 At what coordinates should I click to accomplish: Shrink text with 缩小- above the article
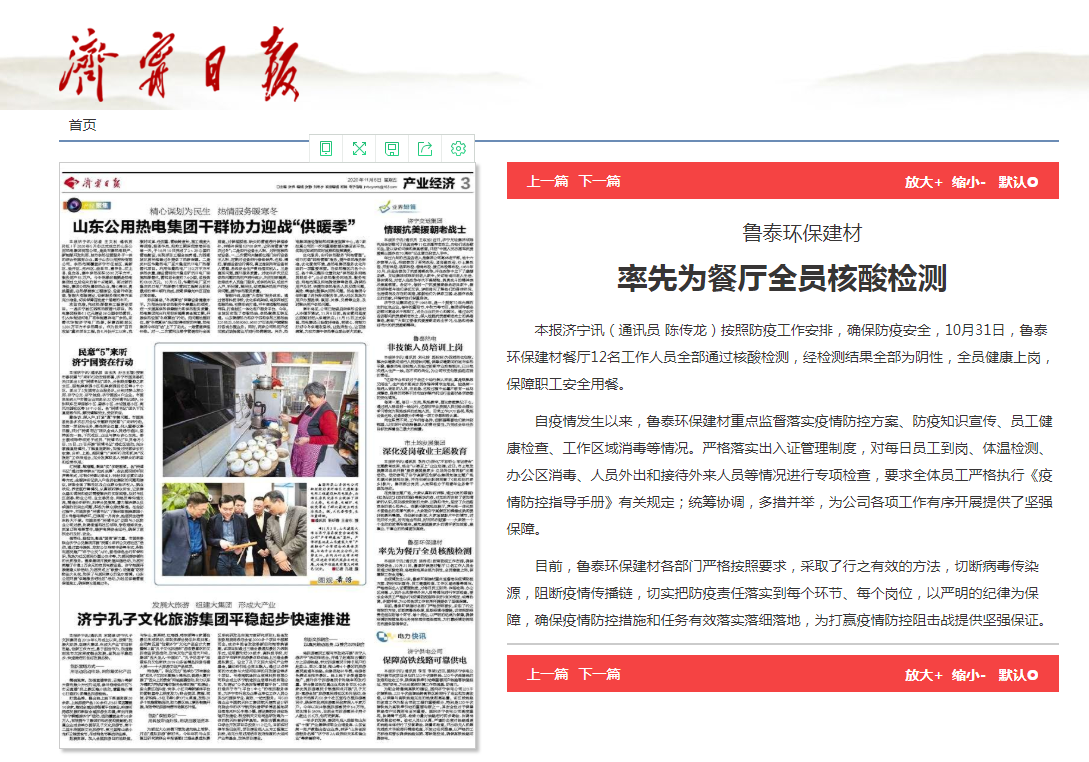pyautogui.click(x=968, y=182)
